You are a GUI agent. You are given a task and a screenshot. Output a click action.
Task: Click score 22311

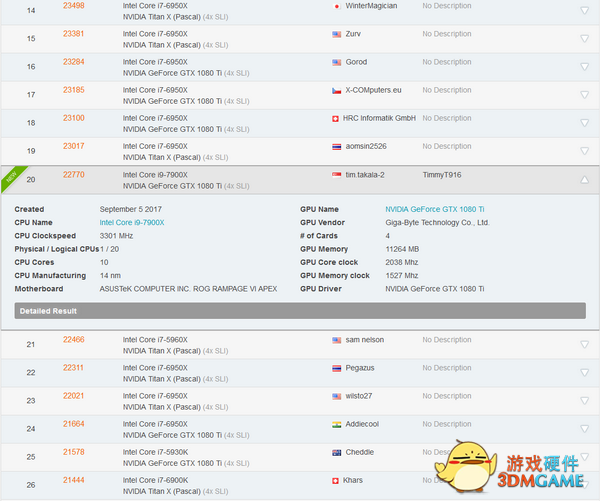pyautogui.click(x=73, y=367)
